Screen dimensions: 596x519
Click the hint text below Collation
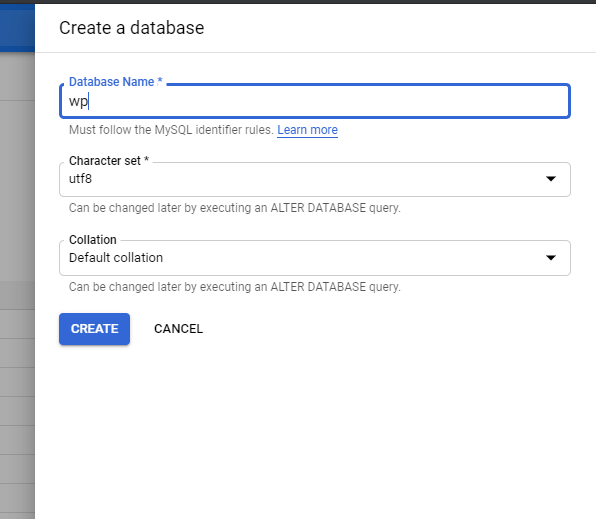235,287
